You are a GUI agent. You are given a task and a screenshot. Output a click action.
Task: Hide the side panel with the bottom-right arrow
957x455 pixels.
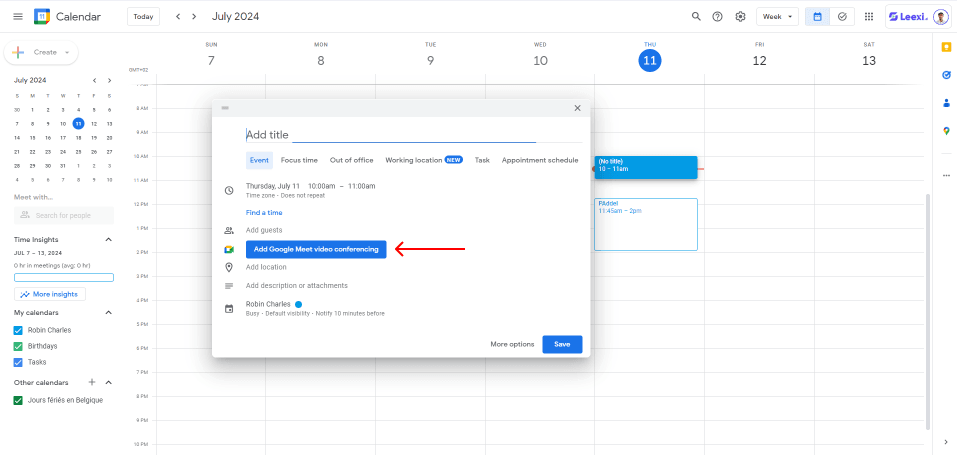(946, 442)
